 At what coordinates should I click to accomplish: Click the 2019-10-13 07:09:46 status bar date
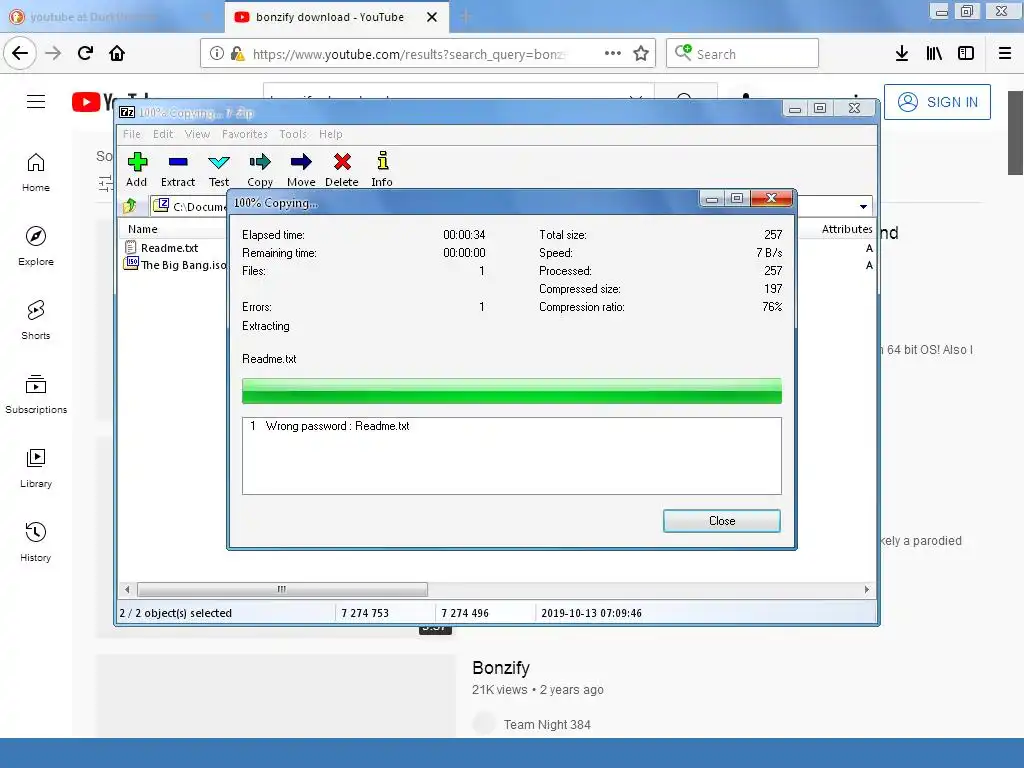(x=591, y=613)
